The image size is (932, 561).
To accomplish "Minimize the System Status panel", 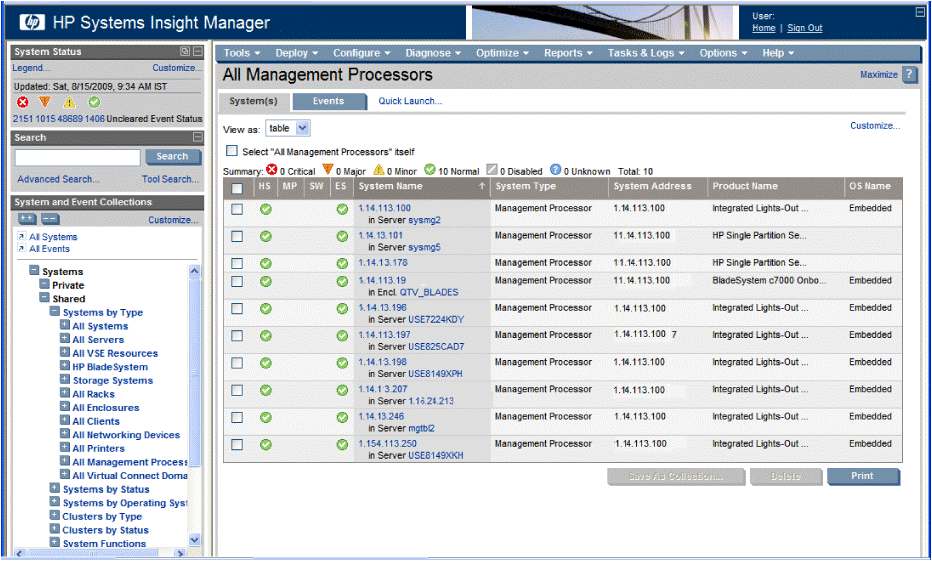I will 197,52.
